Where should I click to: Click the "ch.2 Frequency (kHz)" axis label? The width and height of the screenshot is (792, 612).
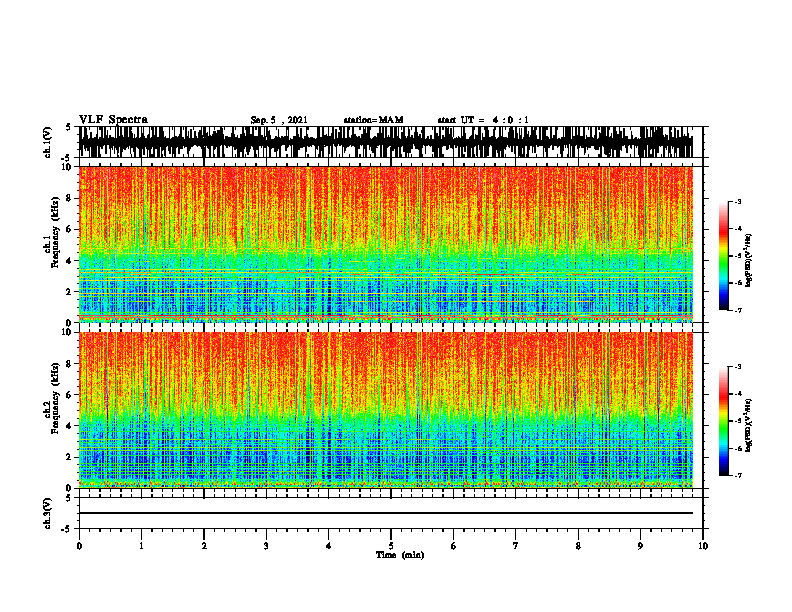(53, 397)
